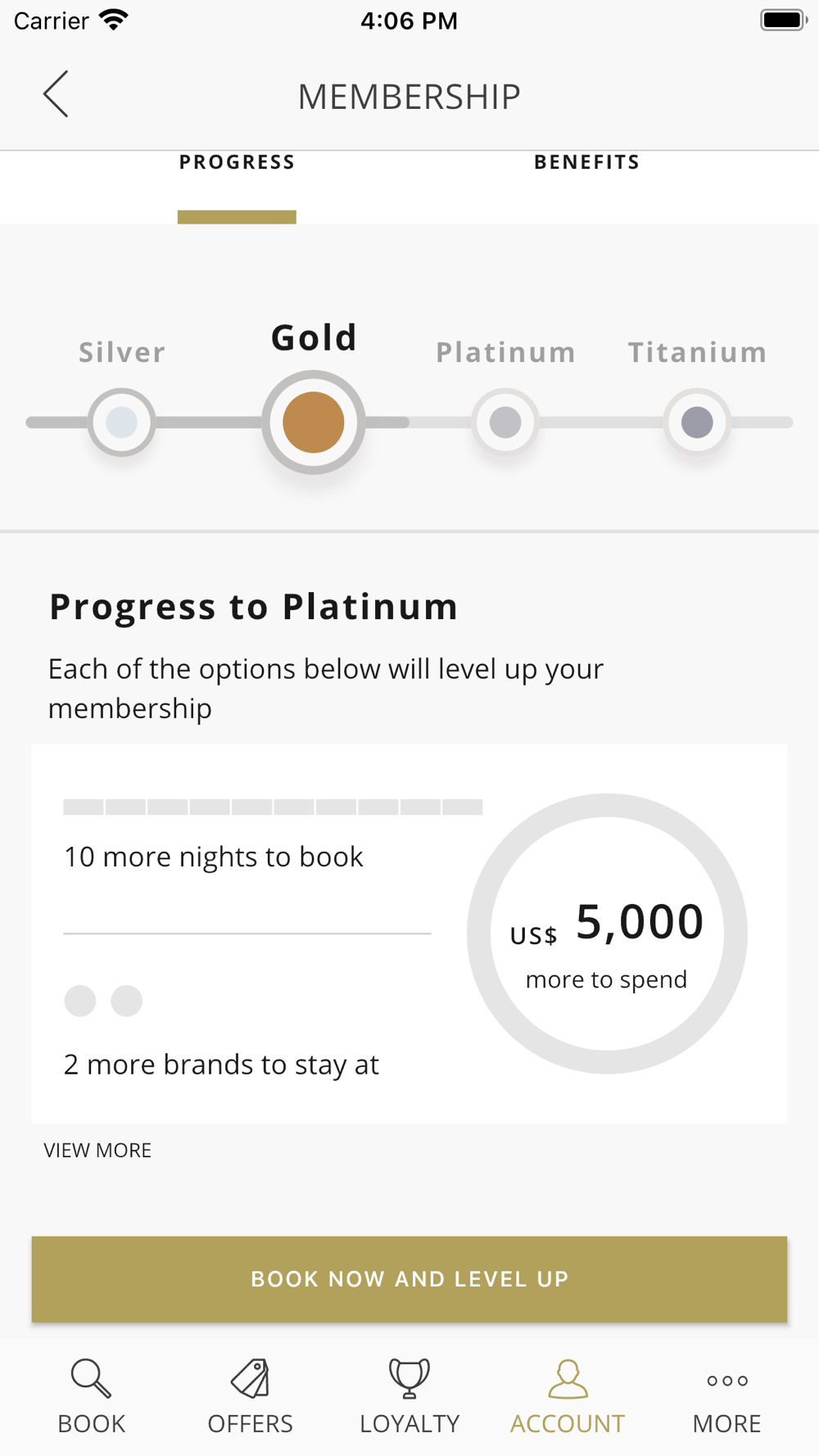Tap the Wi-Fi status icon
This screenshot has width=819, height=1456.
pos(114,20)
